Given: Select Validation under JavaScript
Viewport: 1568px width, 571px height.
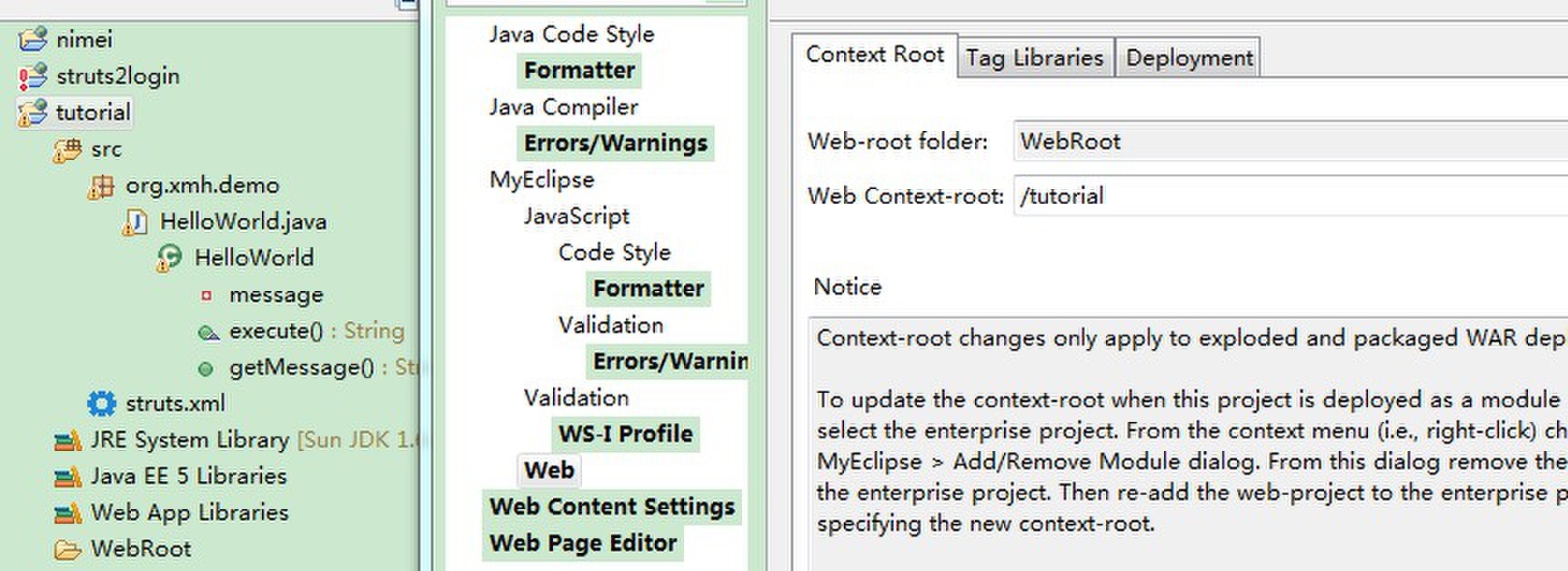Looking at the screenshot, I should click(x=610, y=326).
